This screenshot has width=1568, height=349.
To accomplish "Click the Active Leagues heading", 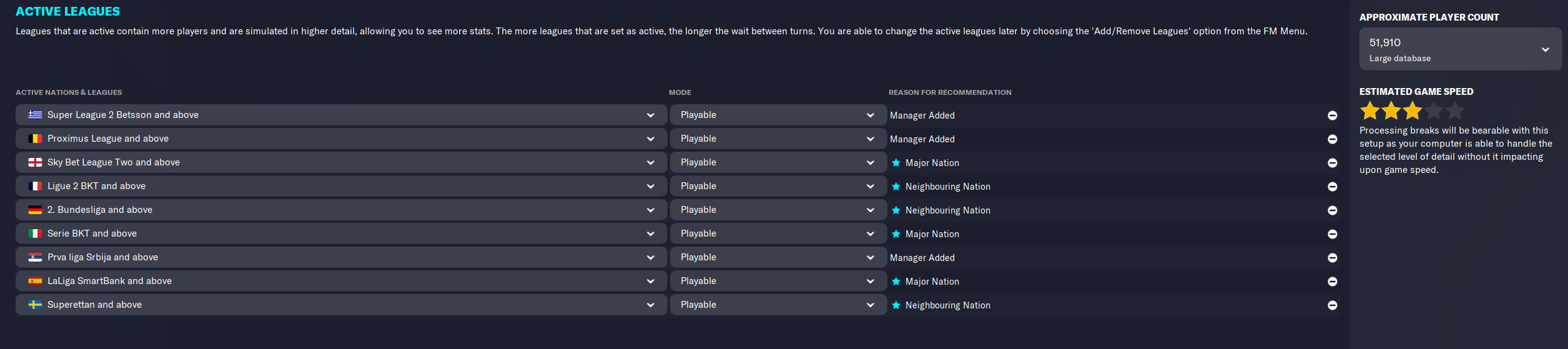I will point(67,11).
